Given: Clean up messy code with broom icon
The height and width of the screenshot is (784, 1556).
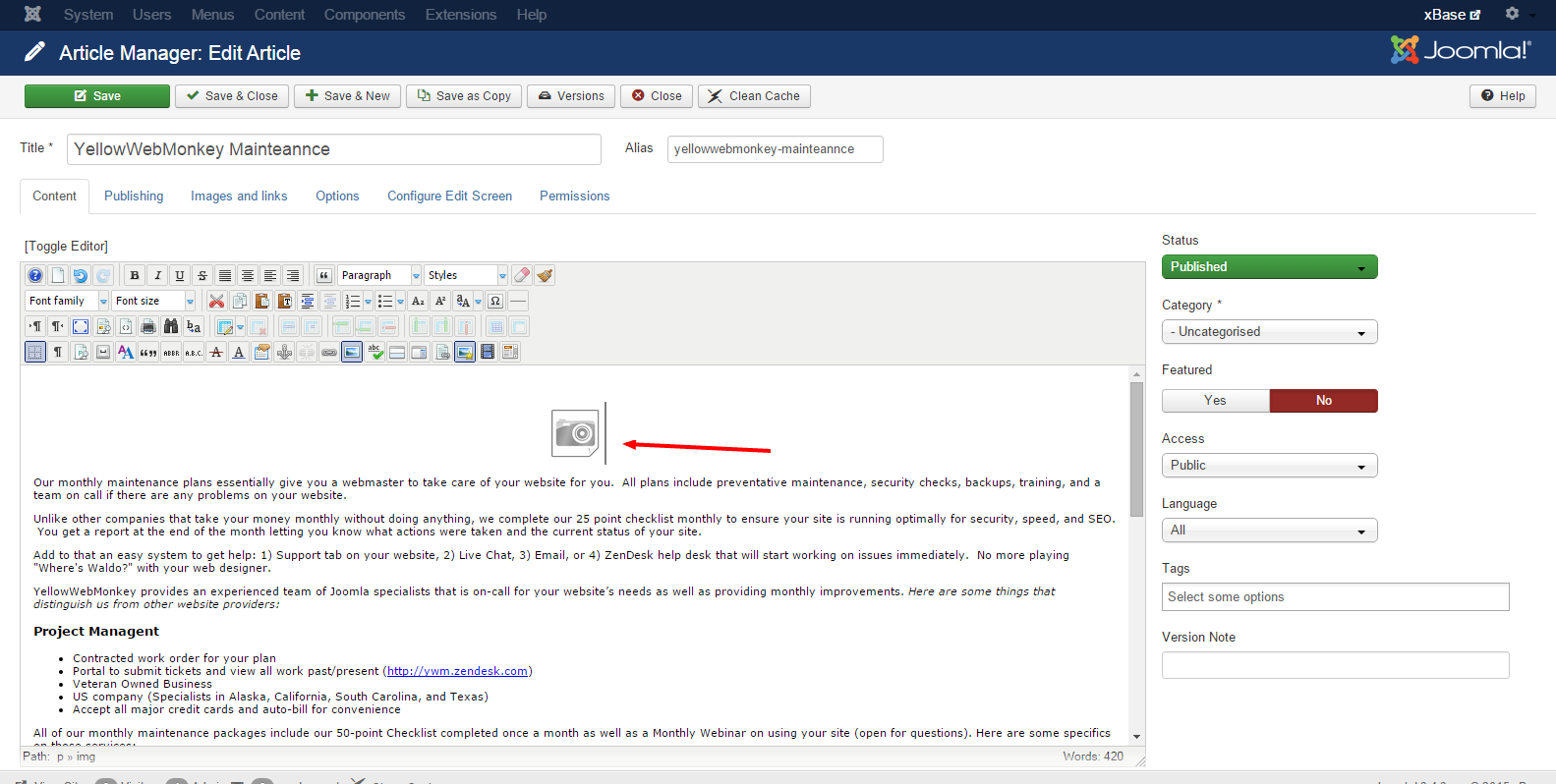Looking at the screenshot, I should tap(545, 276).
